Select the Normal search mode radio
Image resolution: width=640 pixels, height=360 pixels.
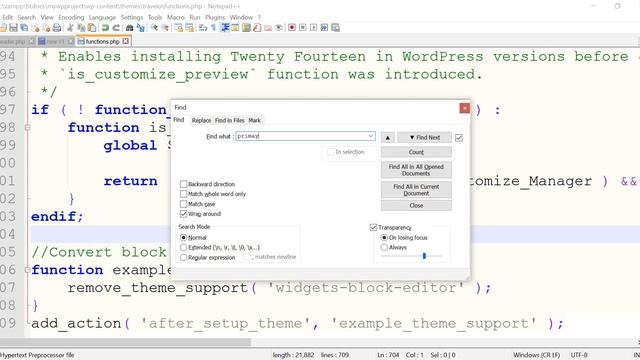coord(184,238)
